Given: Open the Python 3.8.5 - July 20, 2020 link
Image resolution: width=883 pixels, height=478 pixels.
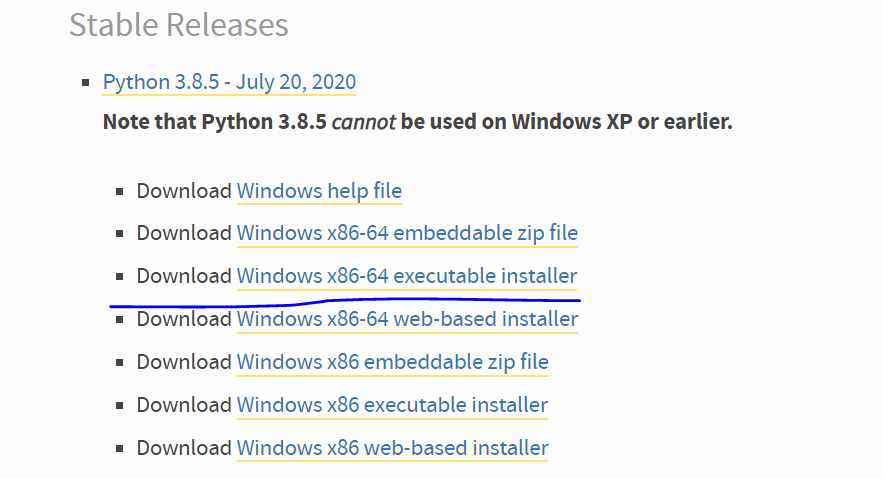Looking at the screenshot, I should (229, 81).
